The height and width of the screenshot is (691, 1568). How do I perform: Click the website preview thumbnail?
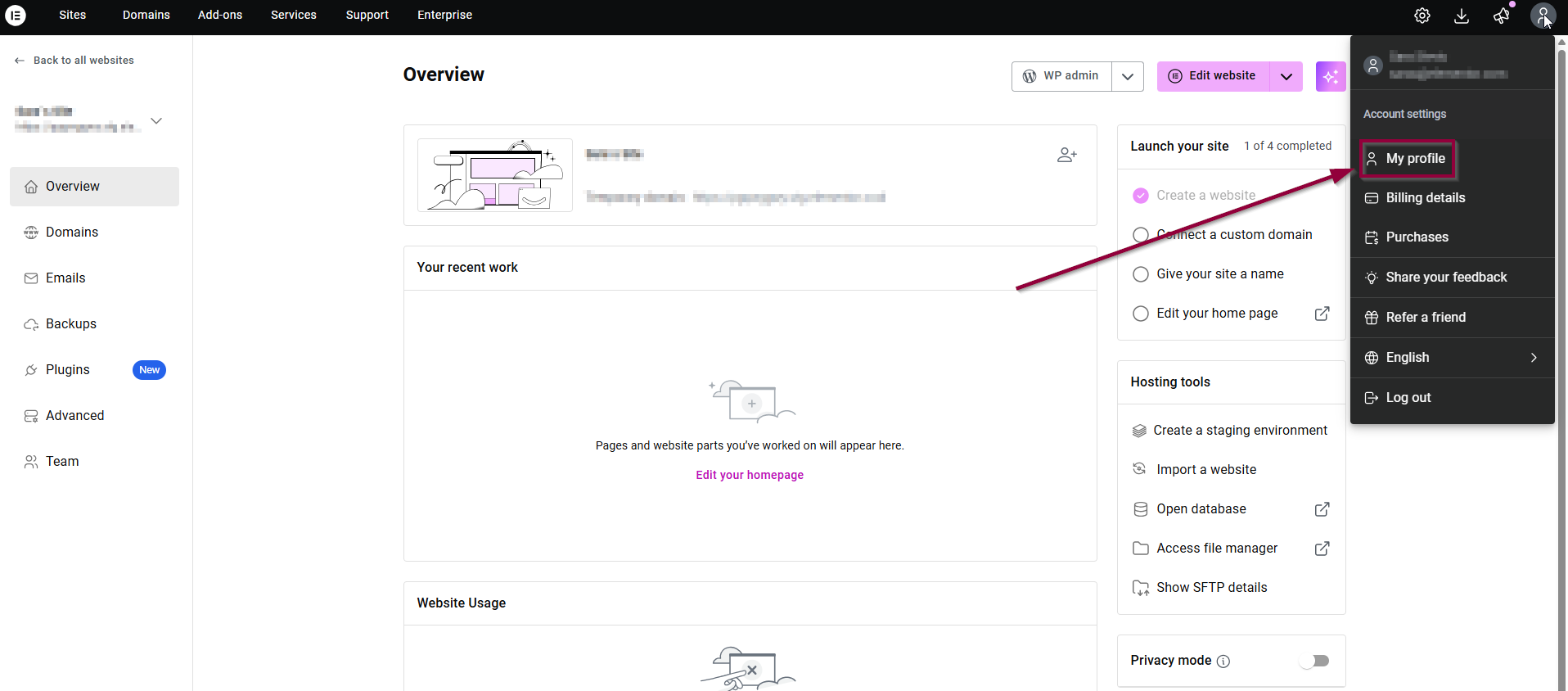point(495,175)
